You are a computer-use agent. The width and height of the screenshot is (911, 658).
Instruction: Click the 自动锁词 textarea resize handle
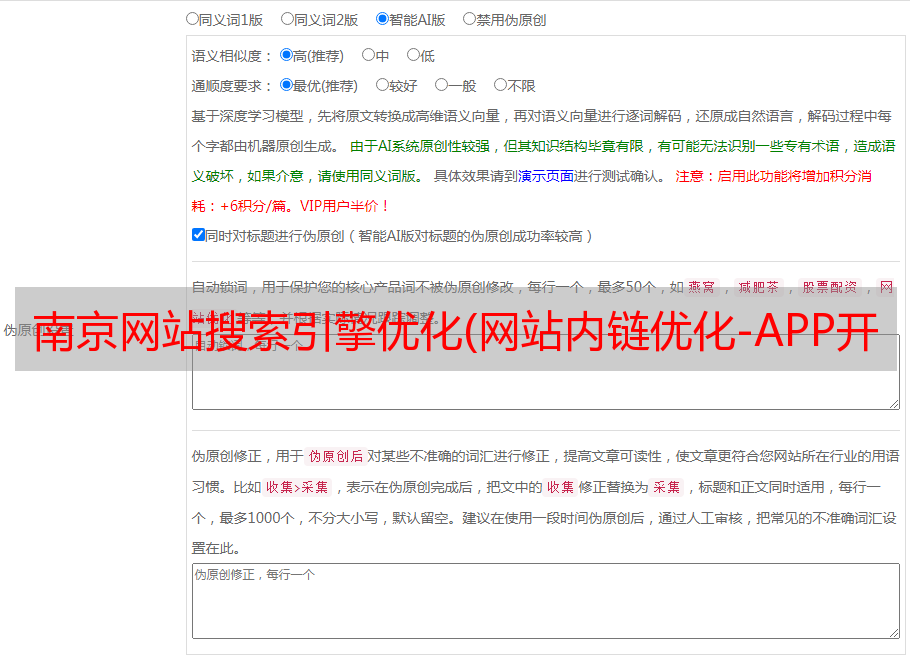tap(894, 404)
